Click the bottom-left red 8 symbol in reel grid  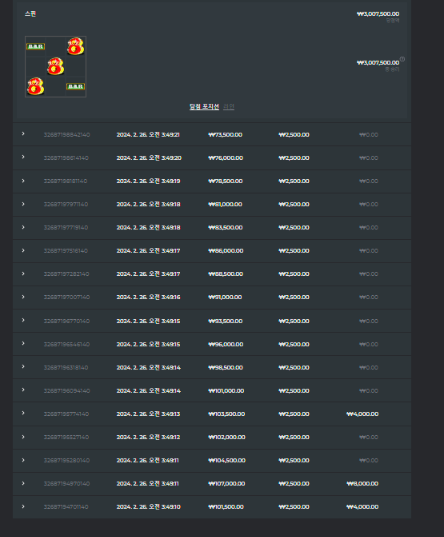pyautogui.click(x=36, y=86)
